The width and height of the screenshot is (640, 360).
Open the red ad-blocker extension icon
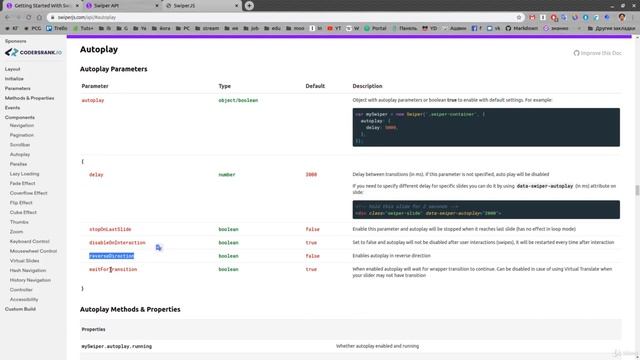pos(553,18)
